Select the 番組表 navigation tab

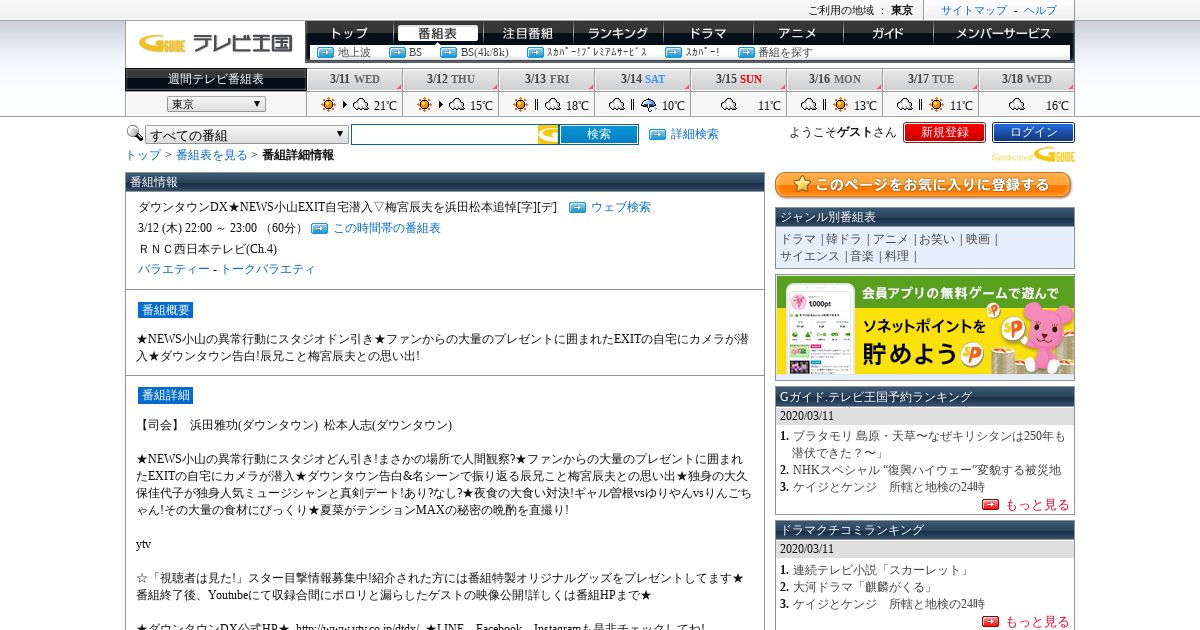pyautogui.click(x=437, y=33)
